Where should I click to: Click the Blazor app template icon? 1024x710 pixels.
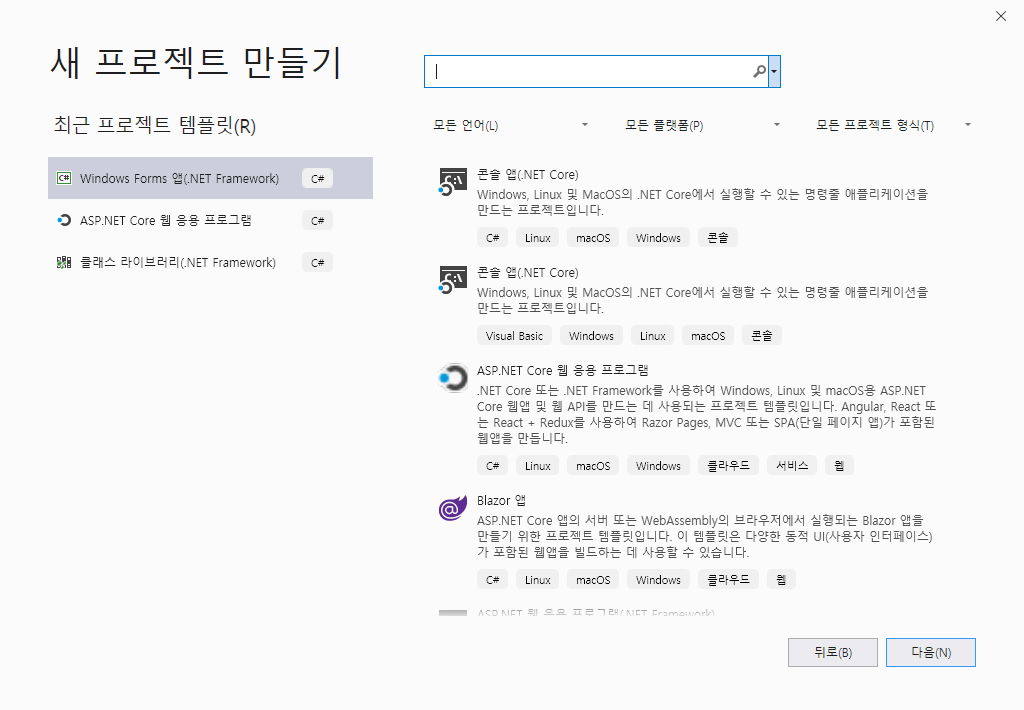coord(453,508)
